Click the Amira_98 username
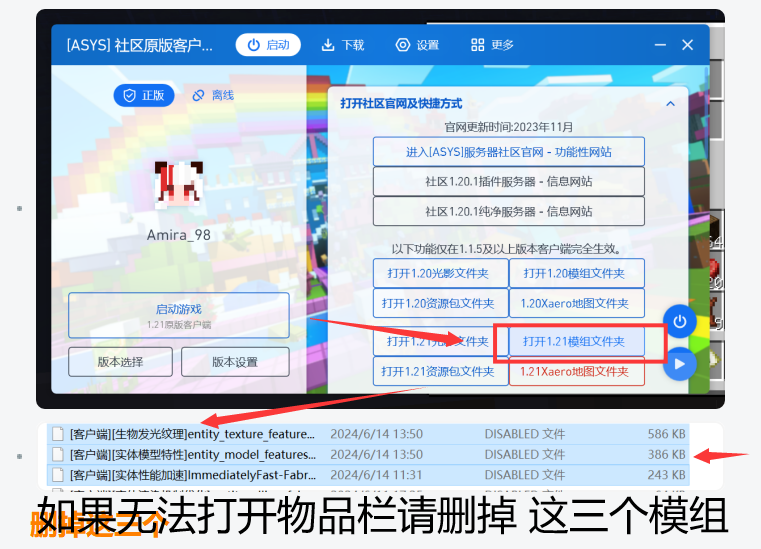The height and width of the screenshot is (549, 761). 179,235
